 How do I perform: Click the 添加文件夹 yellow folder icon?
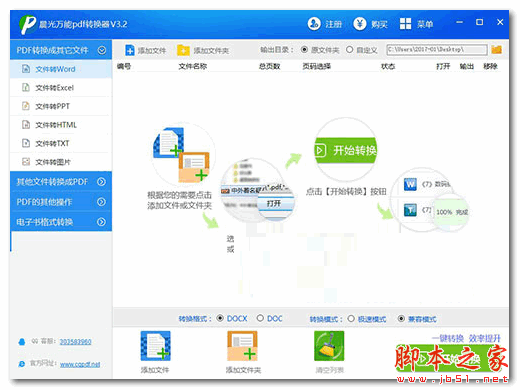tap(183, 50)
